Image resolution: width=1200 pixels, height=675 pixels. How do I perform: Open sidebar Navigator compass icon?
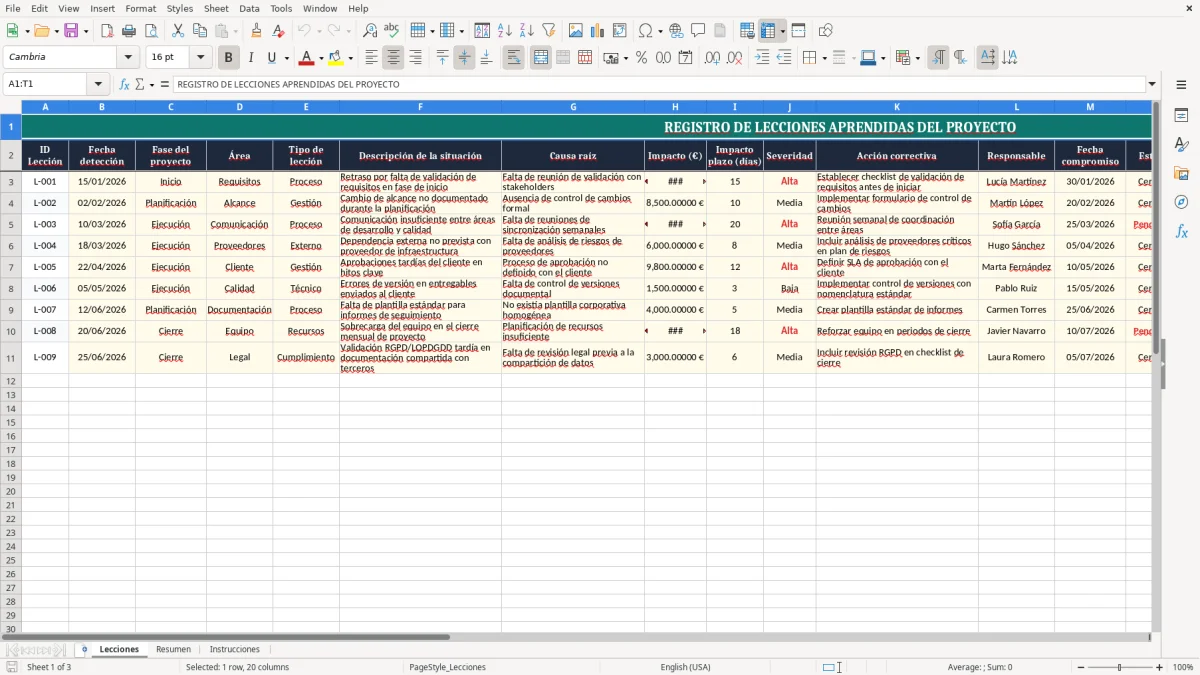click(x=1182, y=202)
